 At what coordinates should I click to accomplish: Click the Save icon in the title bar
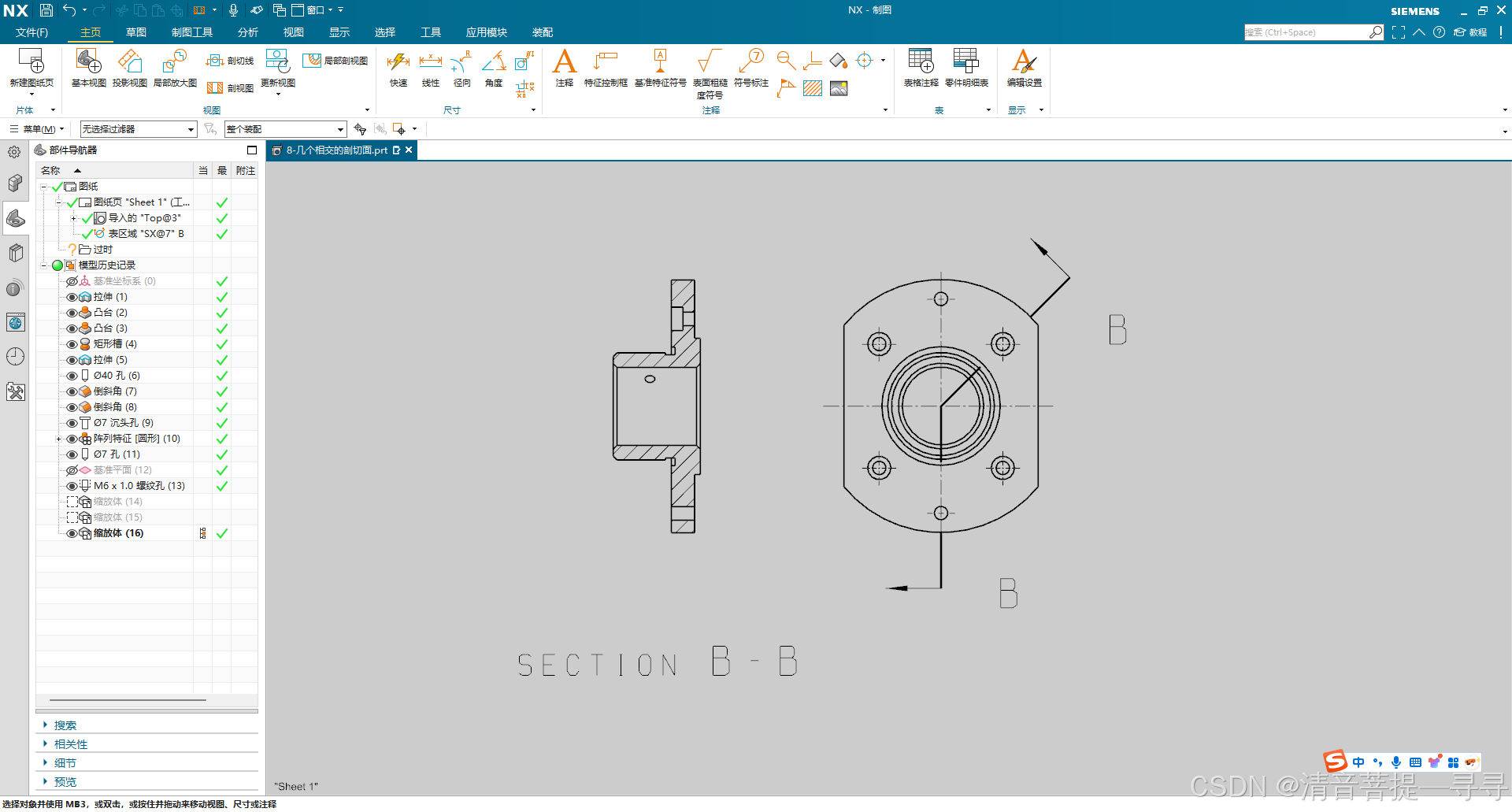pos(46,10)
